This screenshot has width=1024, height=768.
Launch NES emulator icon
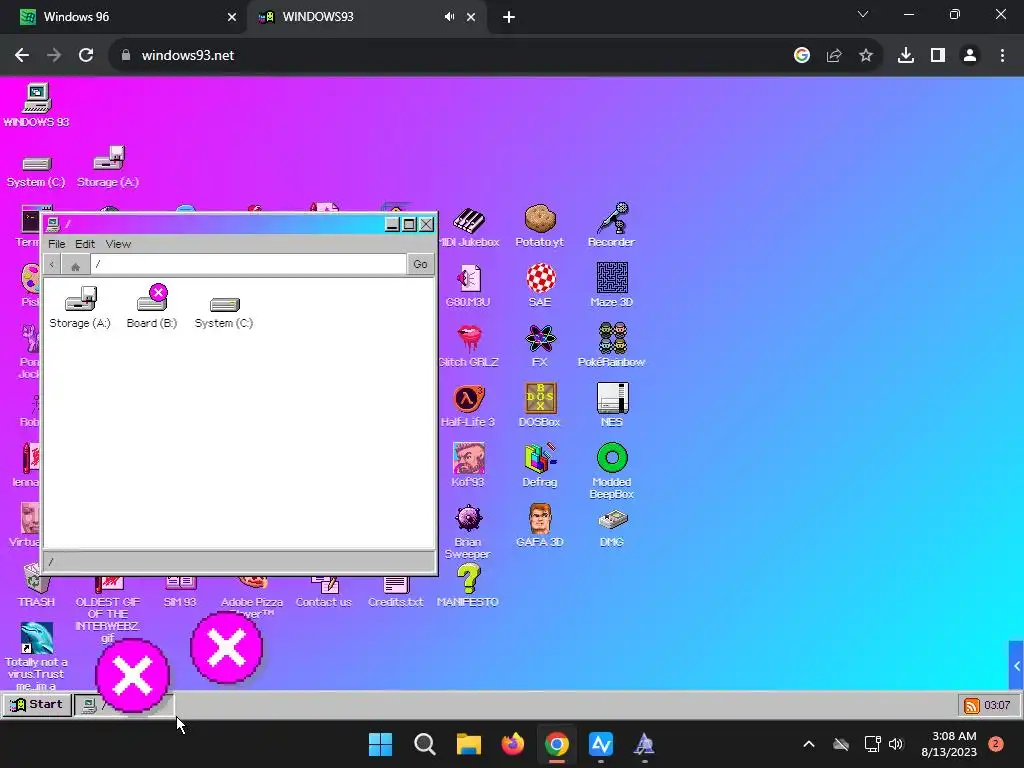[612, 405]
